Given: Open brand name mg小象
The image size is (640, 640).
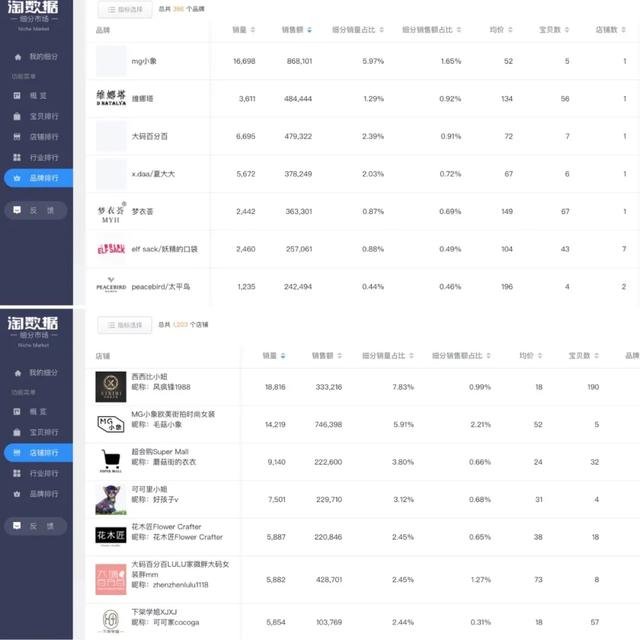Looking at the screenshot, I should click(x=144, y=61).
